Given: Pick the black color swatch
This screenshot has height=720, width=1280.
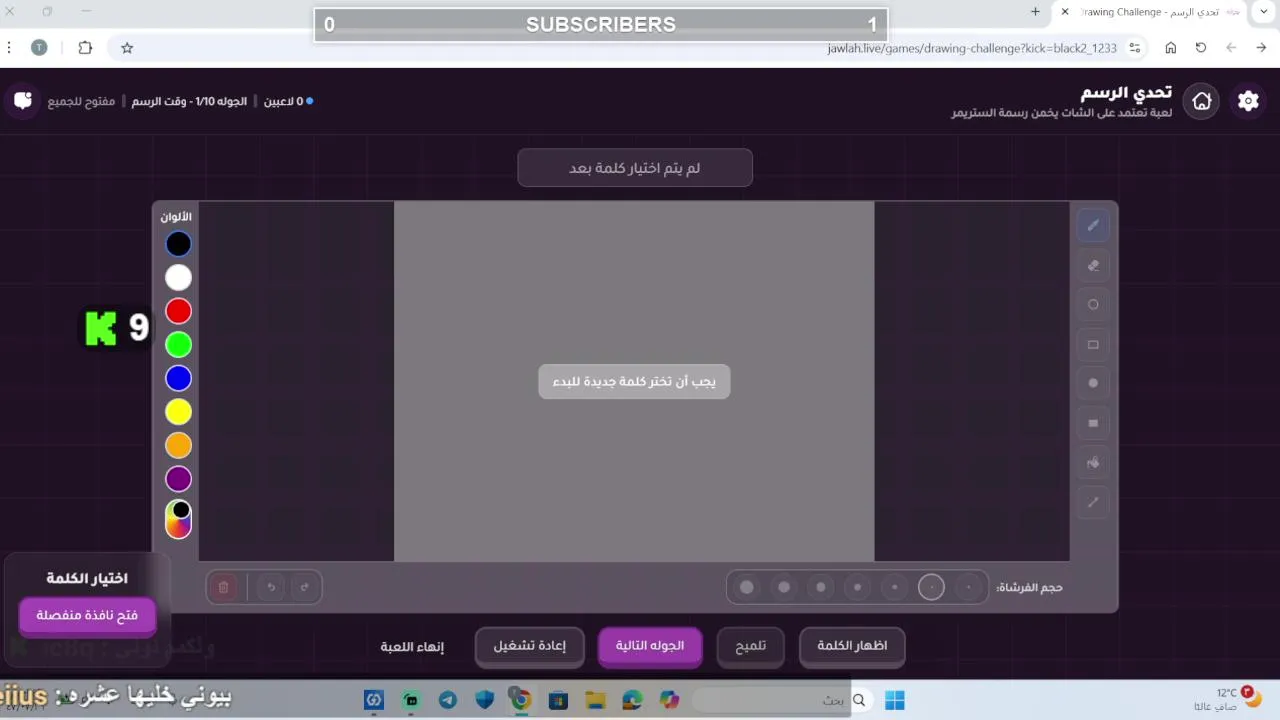Looking at the screenshot, I should (178, 244).
